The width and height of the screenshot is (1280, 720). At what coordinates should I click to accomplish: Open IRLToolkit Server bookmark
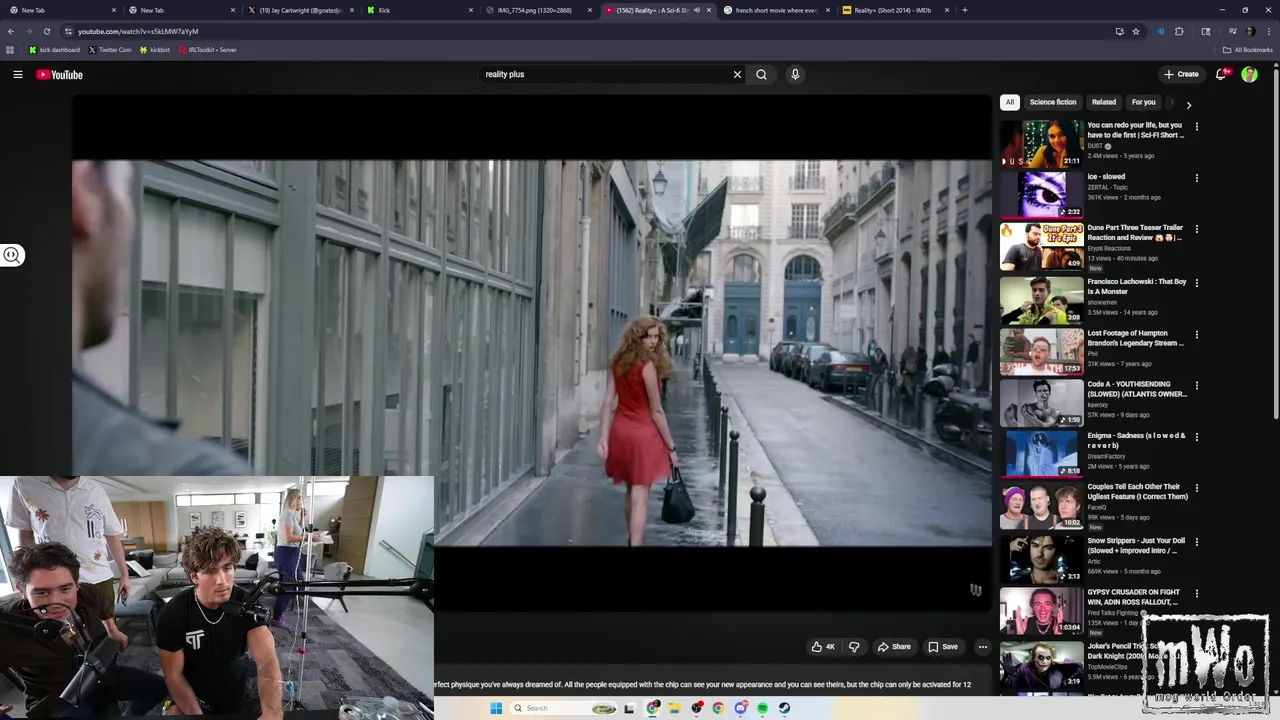[x=207, y=50]
